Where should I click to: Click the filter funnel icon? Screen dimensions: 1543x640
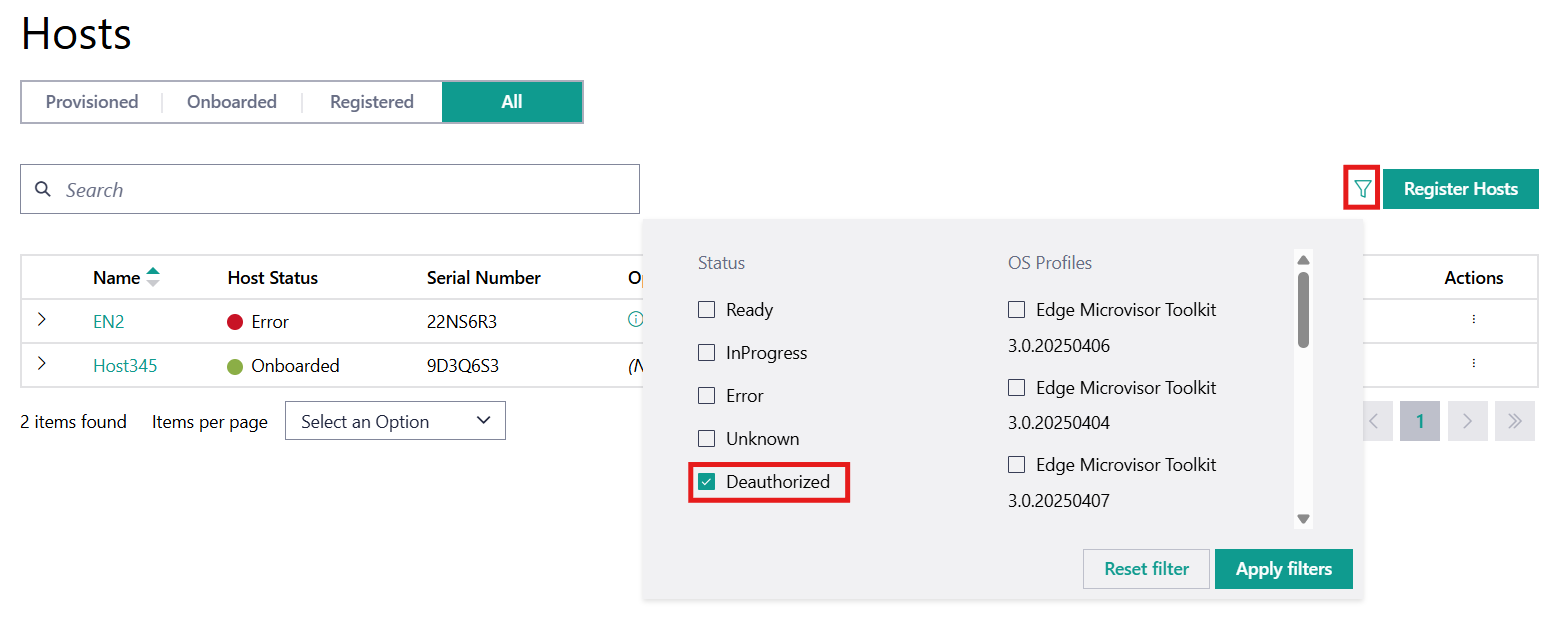click(1362, 188)
